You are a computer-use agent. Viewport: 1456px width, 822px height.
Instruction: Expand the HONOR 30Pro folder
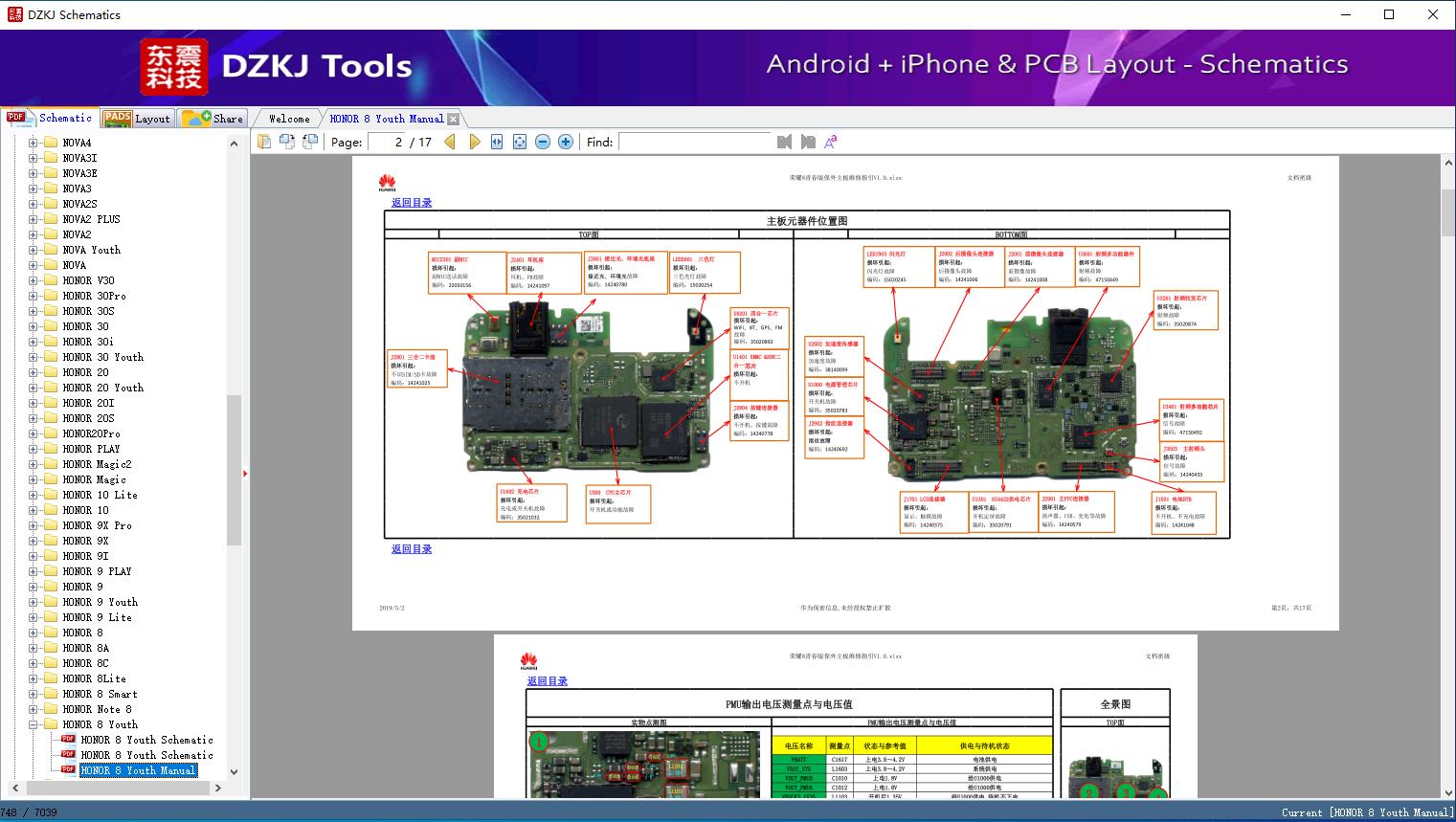[x=34, y=296]
